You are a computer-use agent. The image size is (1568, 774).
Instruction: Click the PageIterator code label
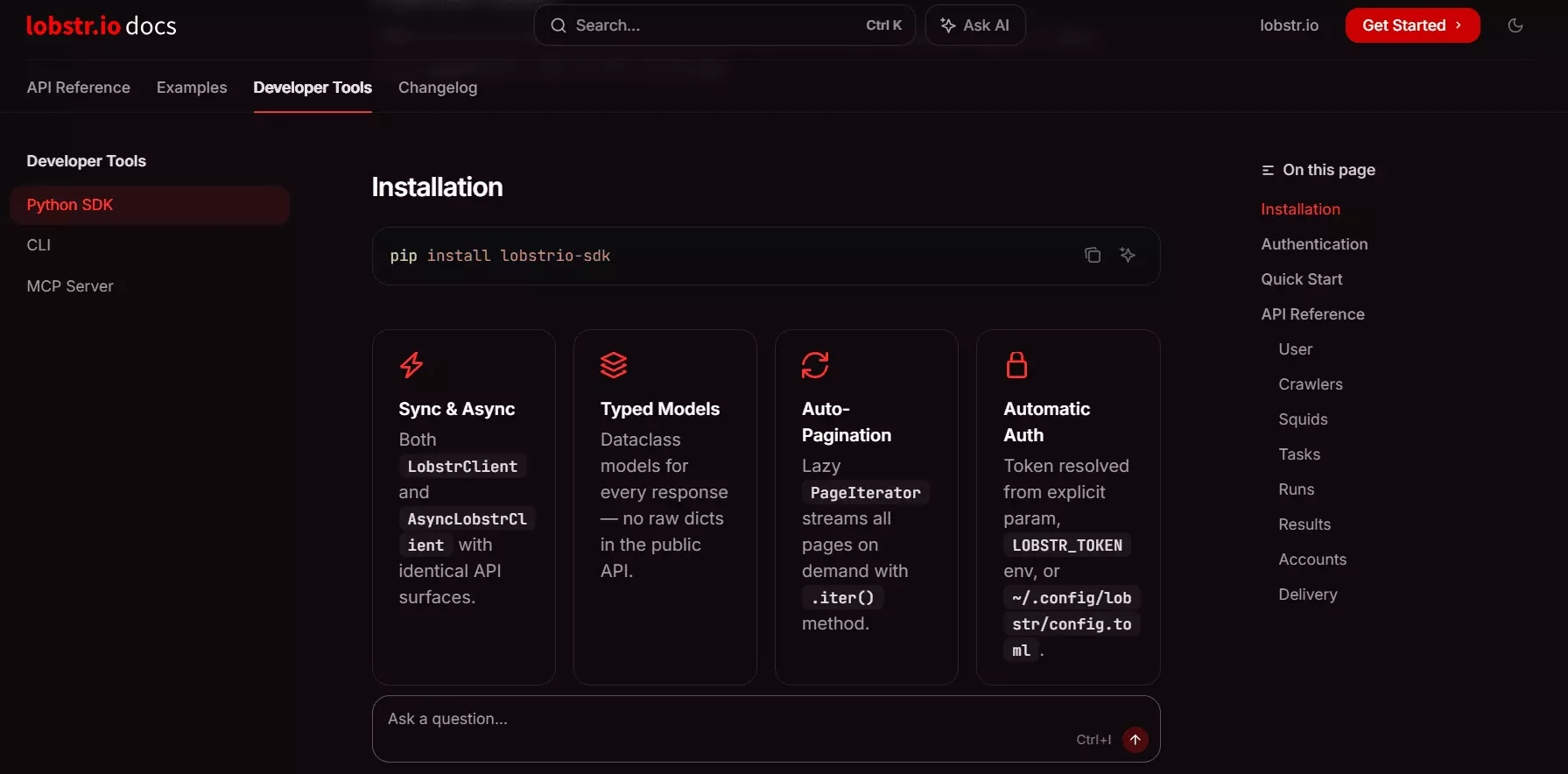865,493
